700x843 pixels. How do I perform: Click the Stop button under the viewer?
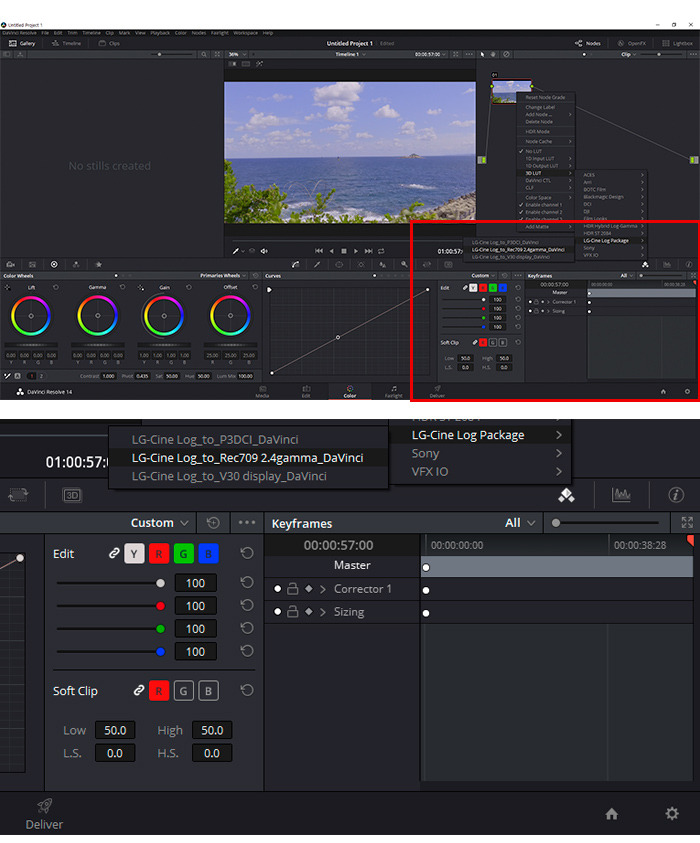click(344, 251)
